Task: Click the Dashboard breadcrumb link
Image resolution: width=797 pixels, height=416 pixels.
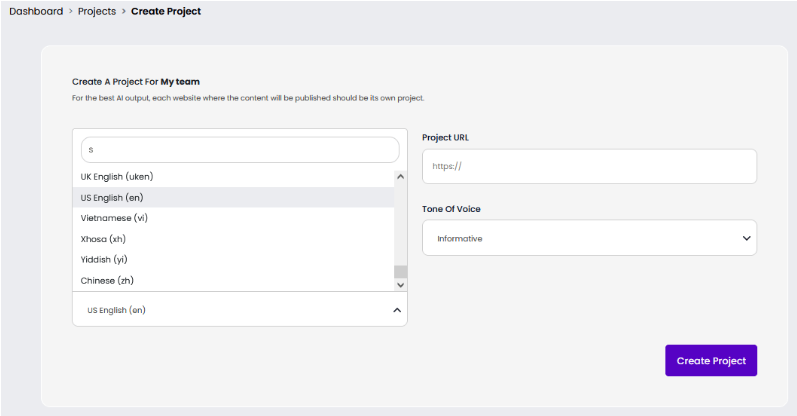Action: click(x=36, y=12)
